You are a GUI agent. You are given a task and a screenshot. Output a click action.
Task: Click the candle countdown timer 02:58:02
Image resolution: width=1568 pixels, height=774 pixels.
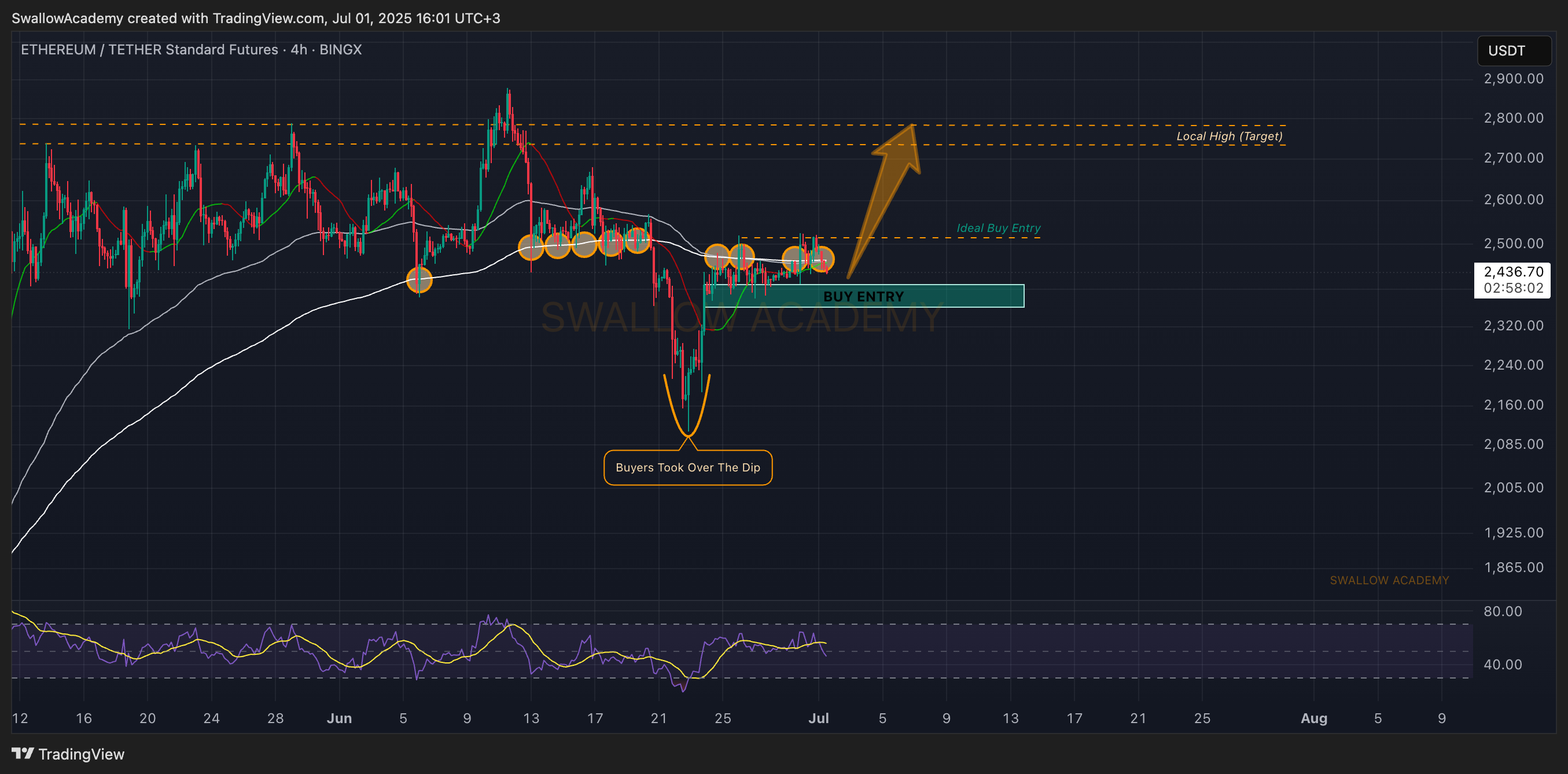click(x=1513, y=289)
